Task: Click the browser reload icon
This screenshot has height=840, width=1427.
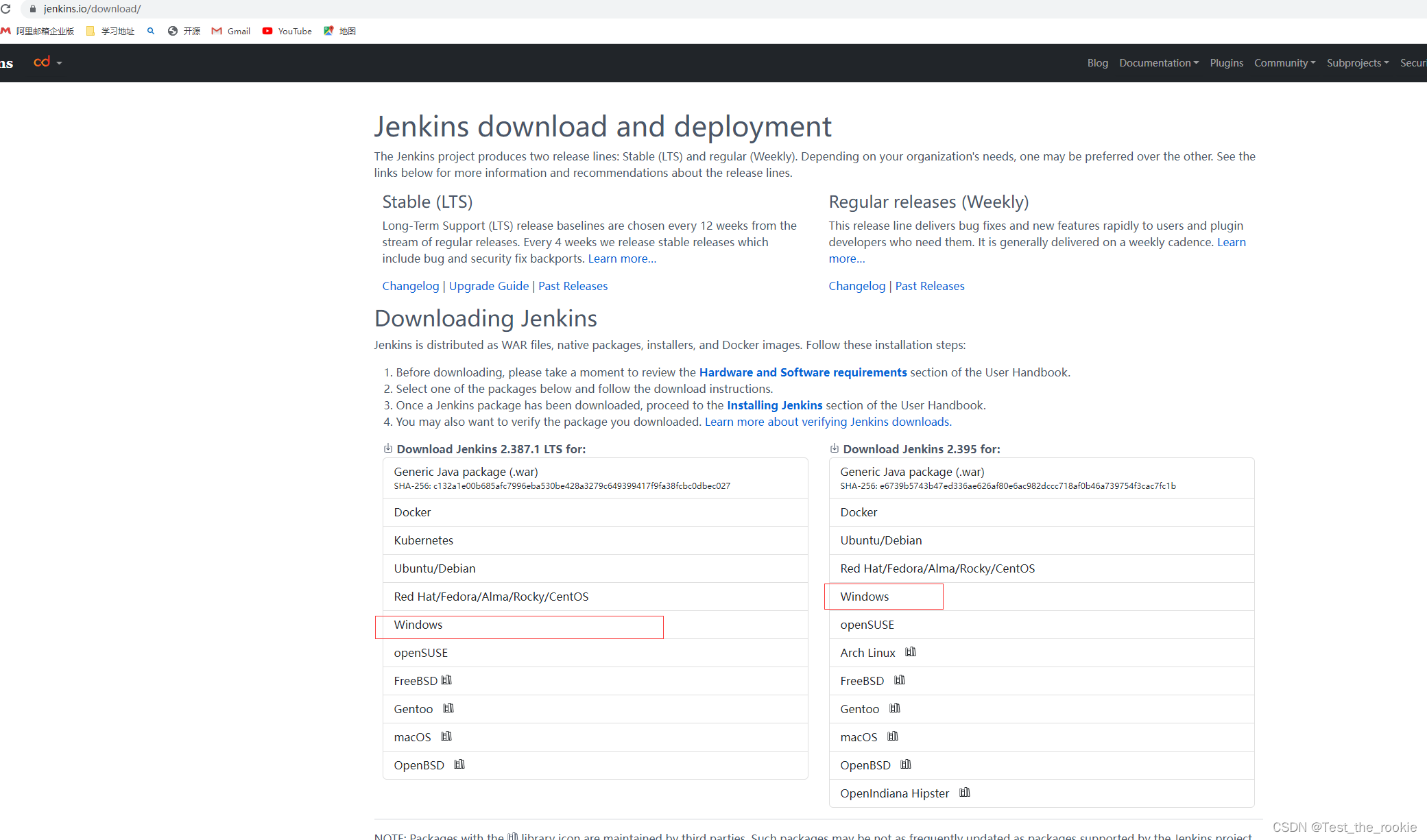Action: pyautogui.click(x=6, y=9)
